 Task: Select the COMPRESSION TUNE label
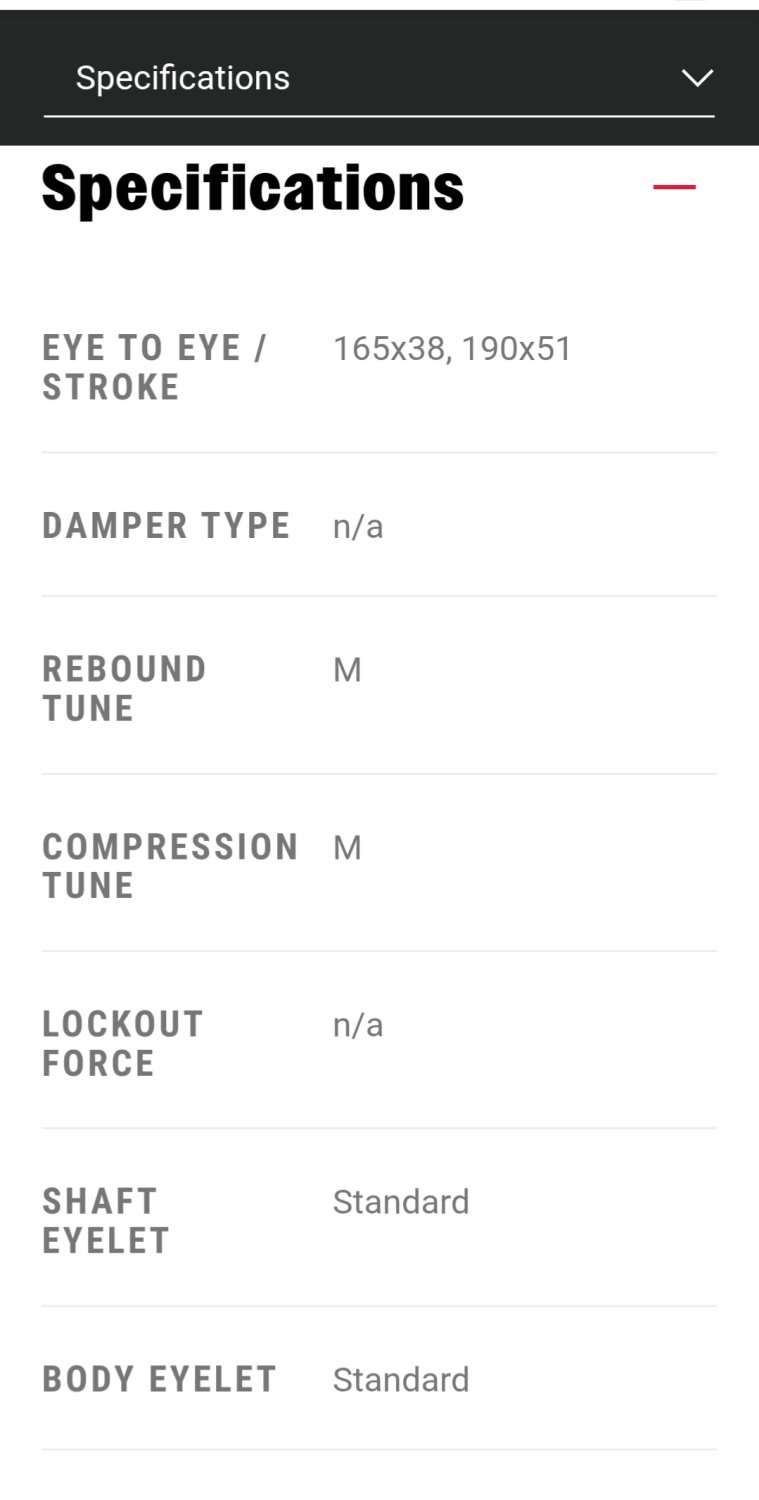tap(170, 866)
